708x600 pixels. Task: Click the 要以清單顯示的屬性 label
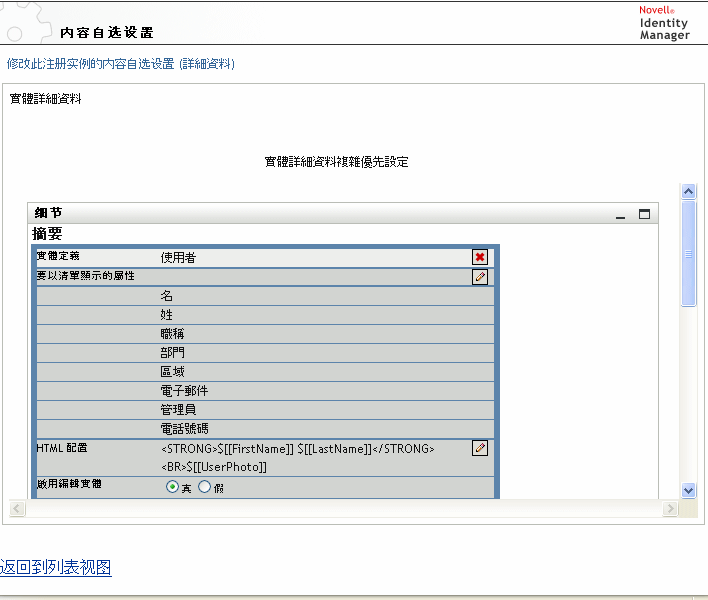point(85,275)
